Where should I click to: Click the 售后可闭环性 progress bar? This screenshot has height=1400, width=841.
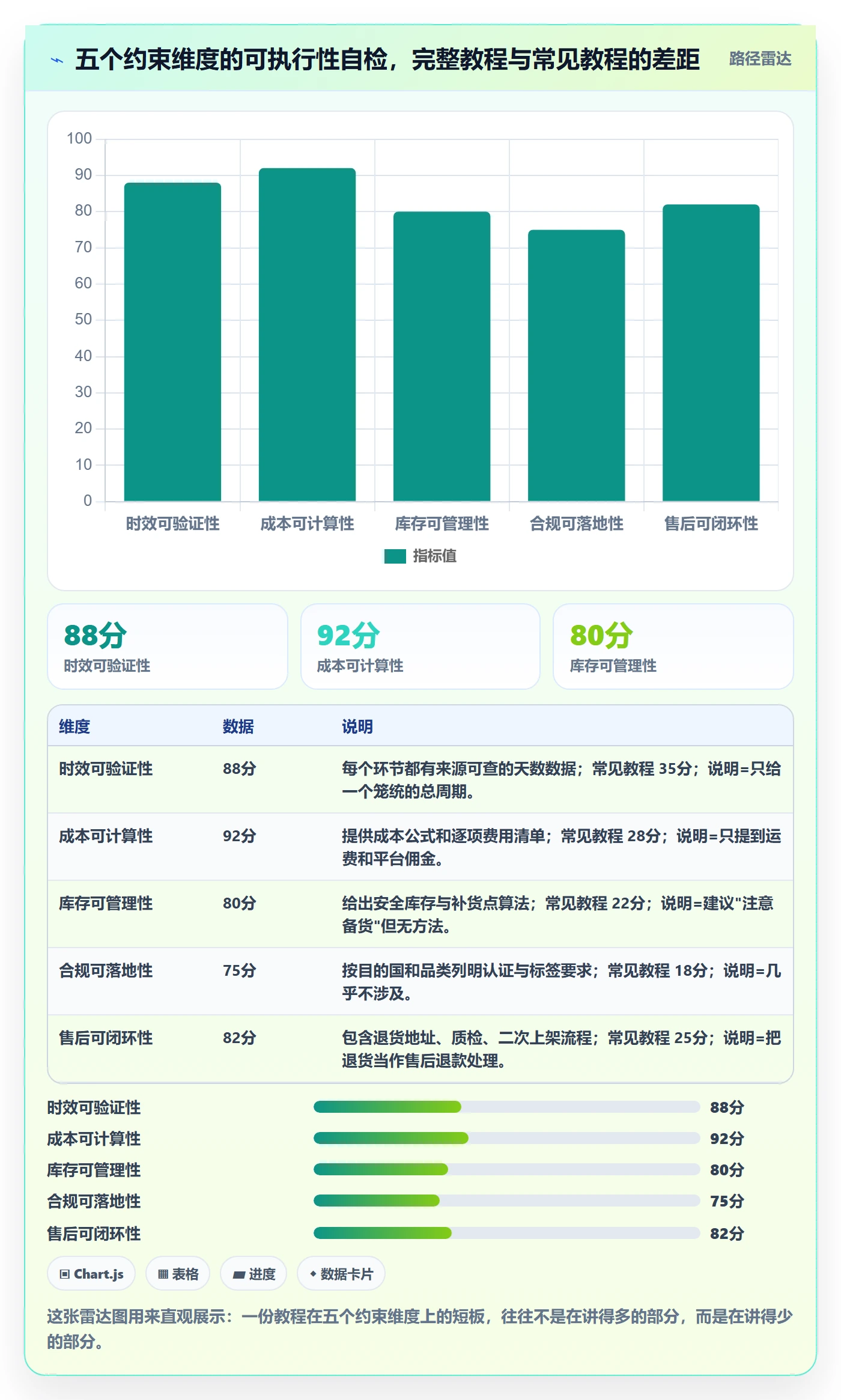click(x=507, y=1233)
